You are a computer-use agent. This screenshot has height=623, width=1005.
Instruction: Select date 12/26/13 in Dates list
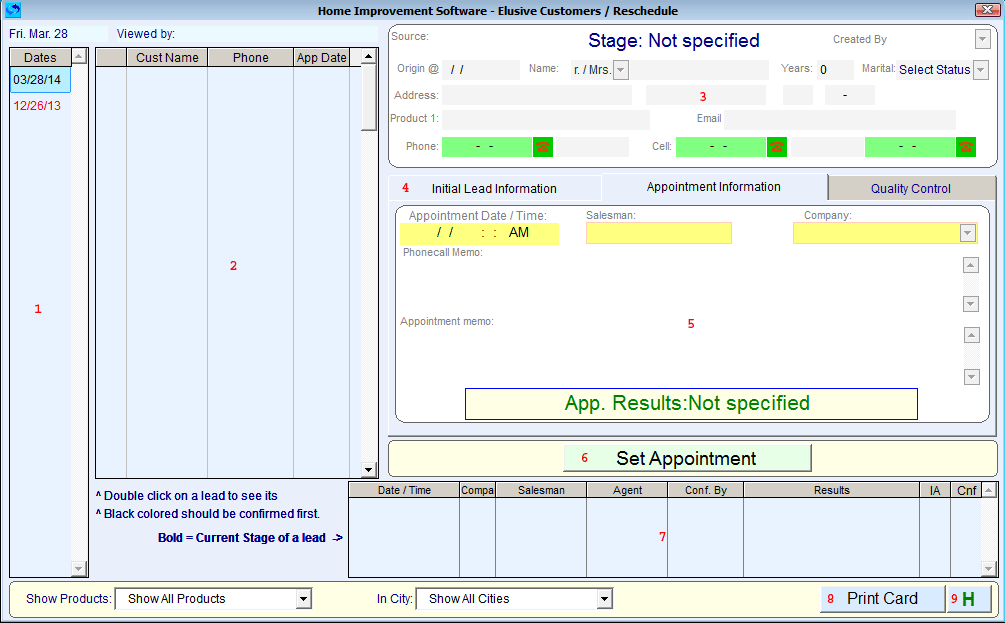point(40,106)
